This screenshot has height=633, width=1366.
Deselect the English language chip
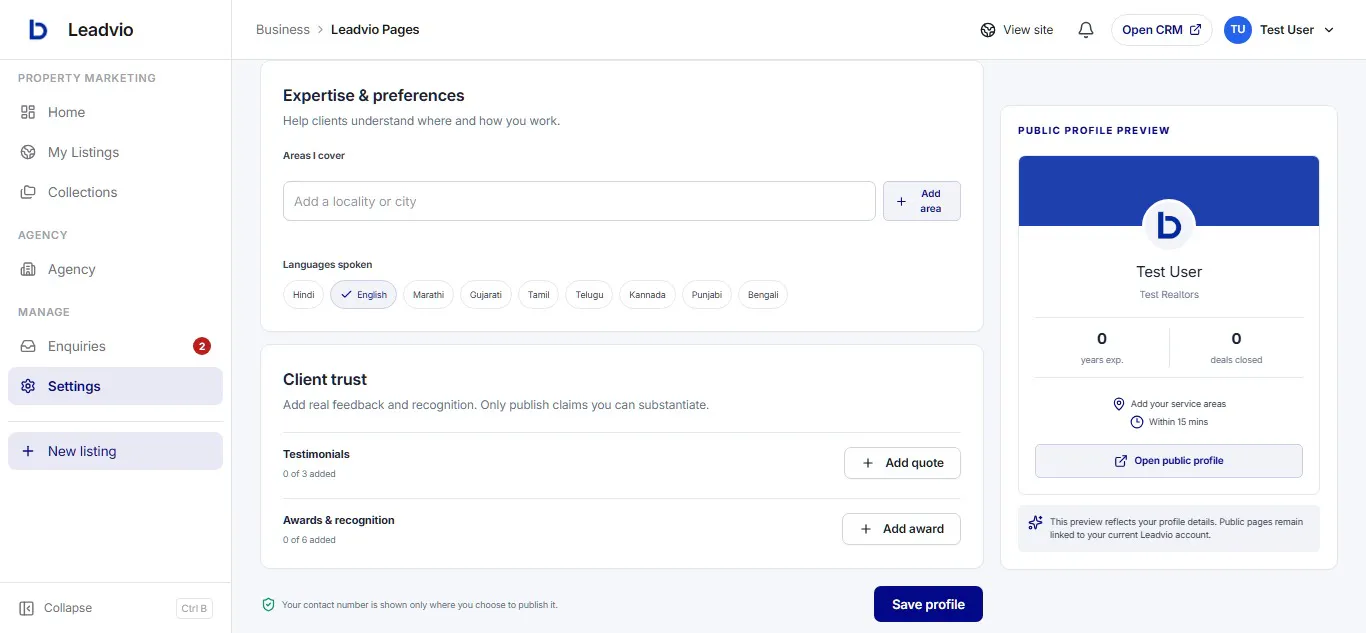(x=364, y=295)
